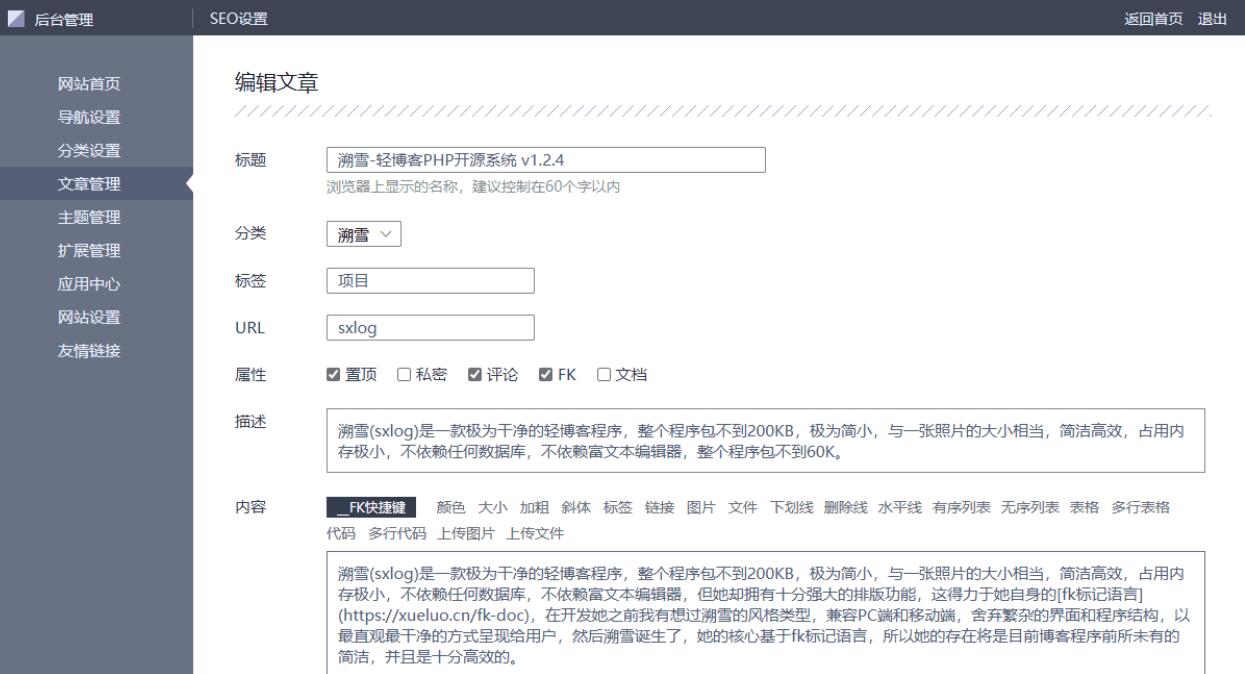Insert 有序列表 ordered list
Screen dimensions: 1245x674
click(961, 507)
